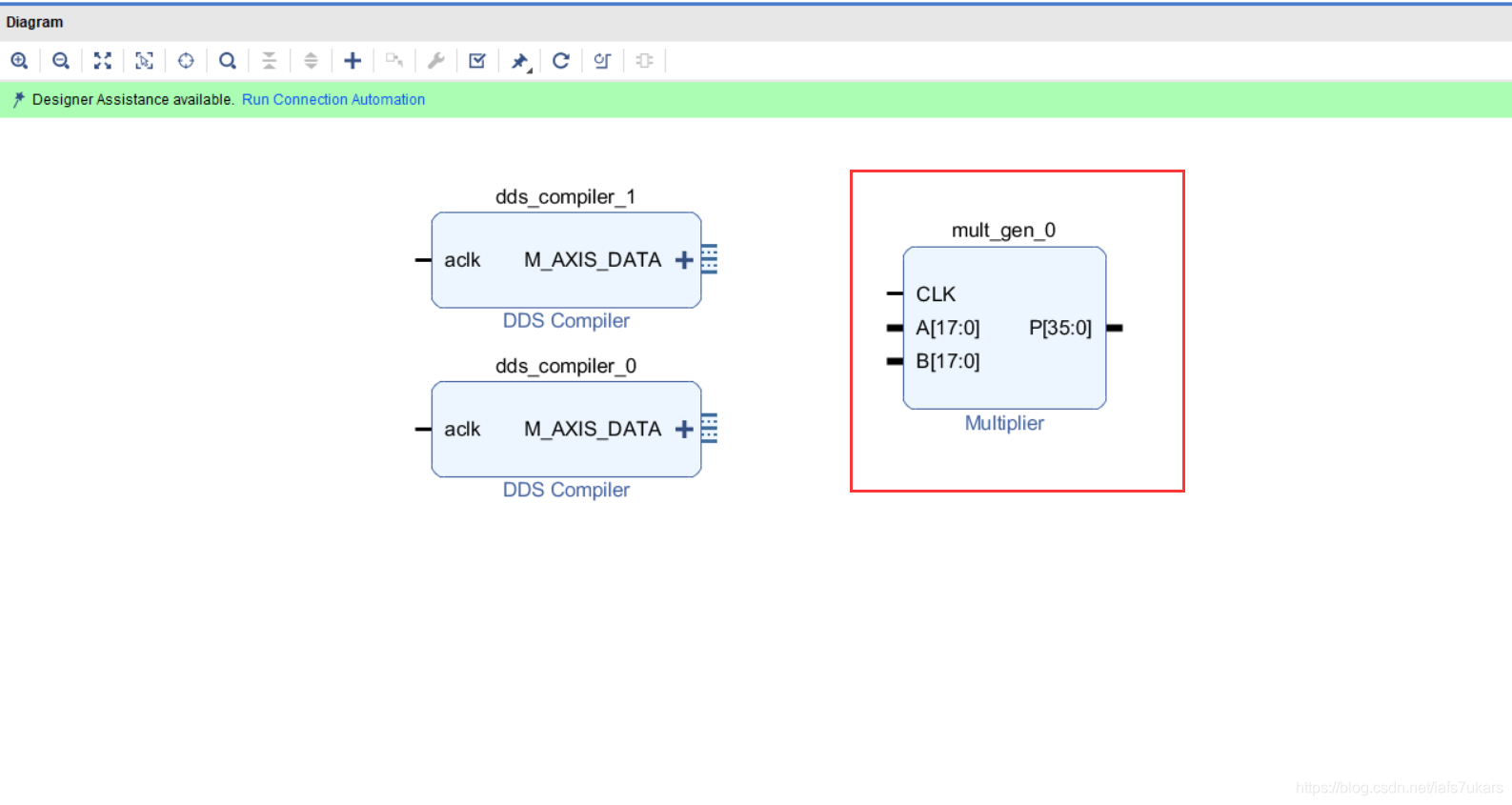The width and height of the screenshot is (1512, 805).
Task: Expand M_AXIS_DATA on dds_compiler_0
Action: tap(684, 430)
